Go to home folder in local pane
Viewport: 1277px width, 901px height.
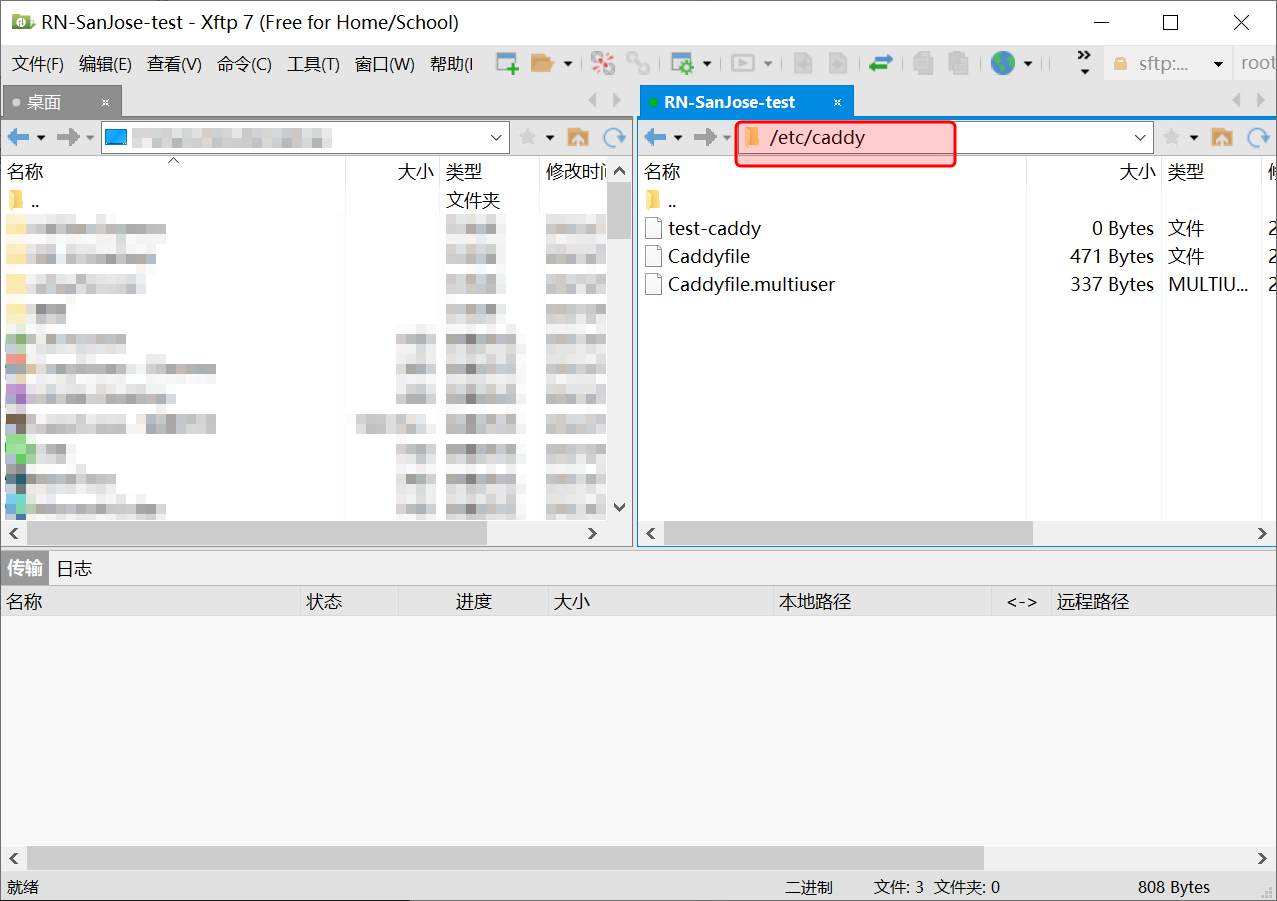pyautogui.click(x=577, y=137)
